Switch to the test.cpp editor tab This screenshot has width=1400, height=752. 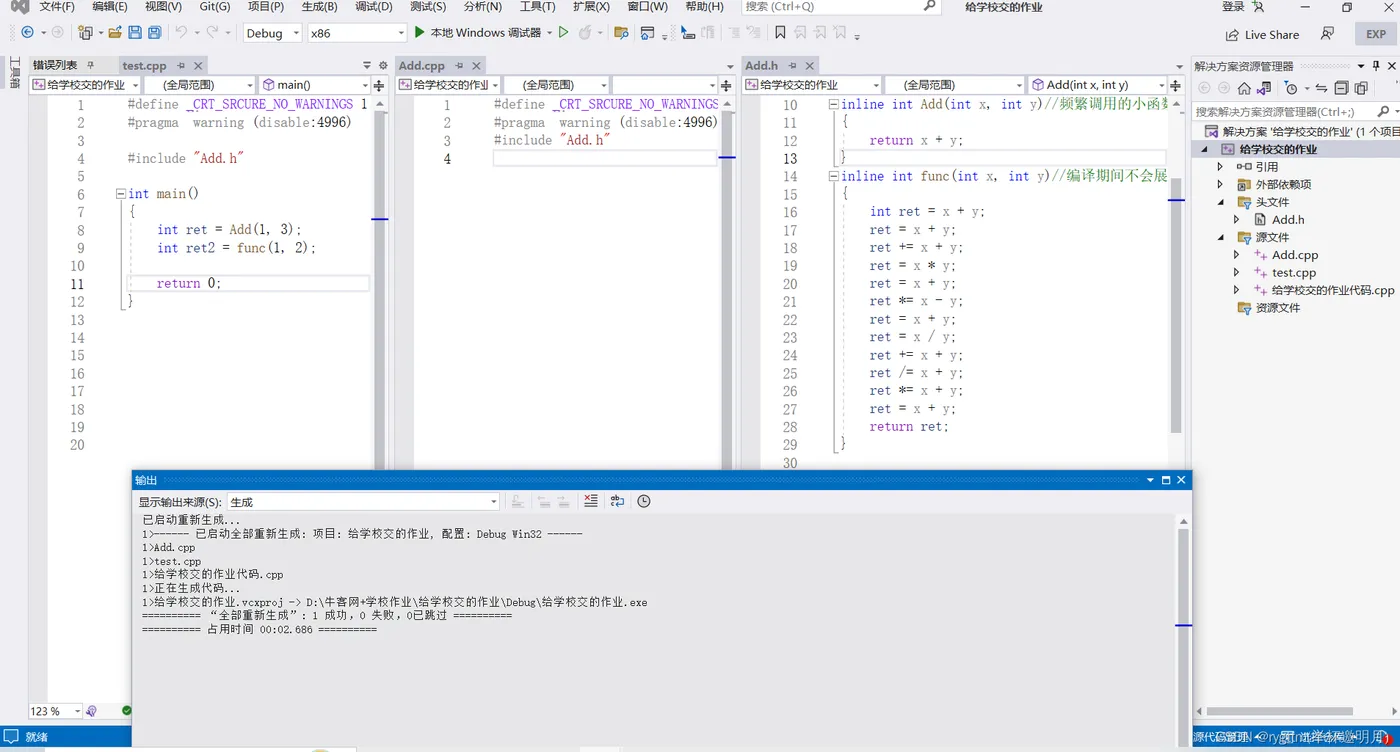pos(145,66)
